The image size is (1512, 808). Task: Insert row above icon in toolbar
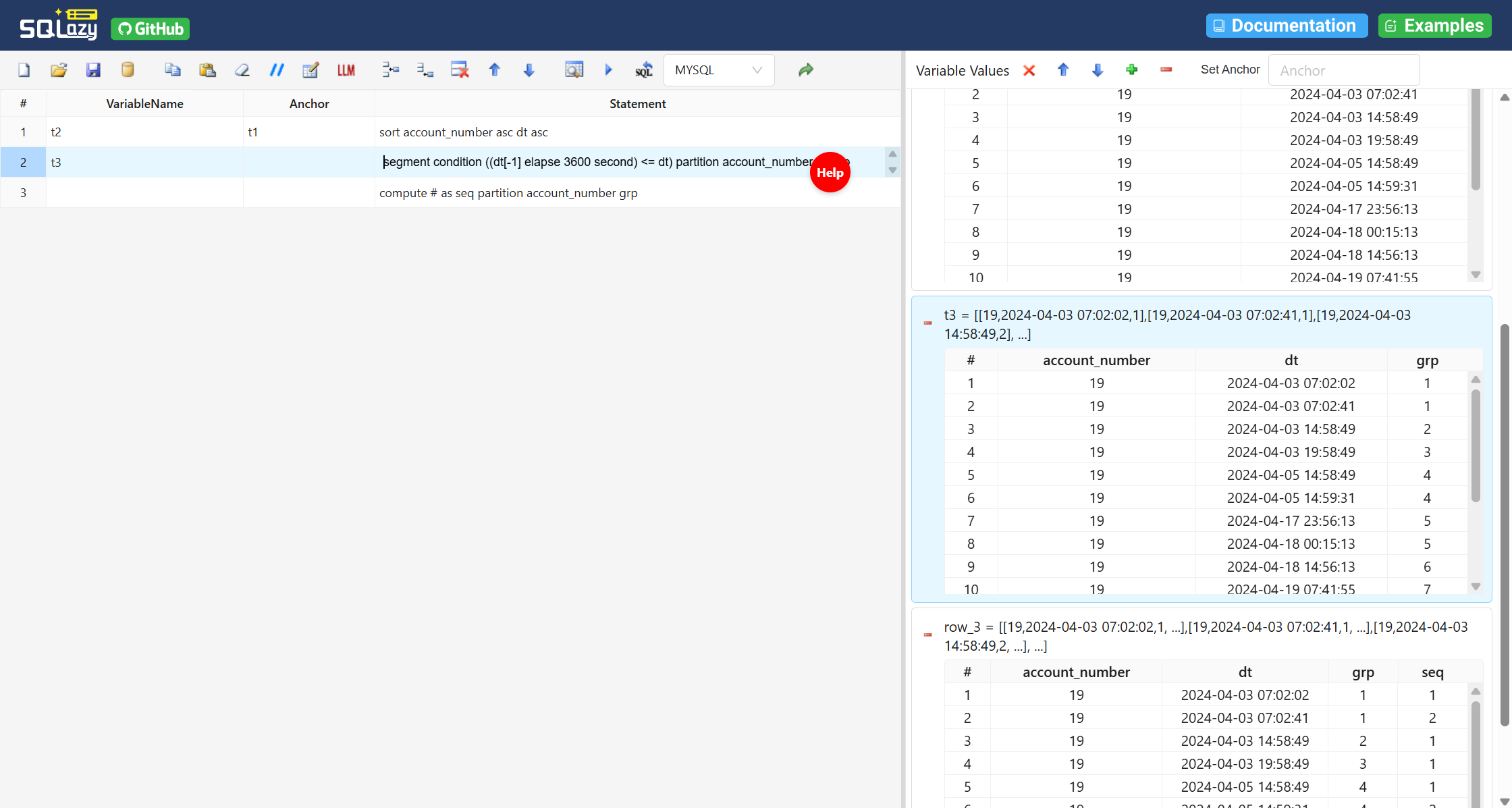tap(391, 70)
